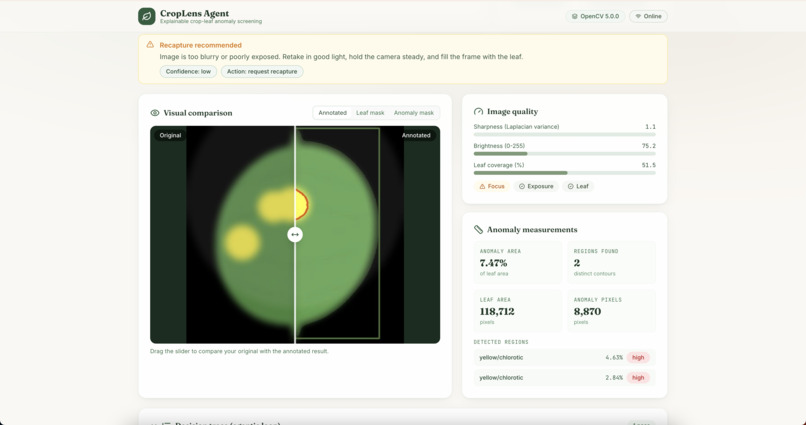Click the CropLens leaf logo icon

point(146,16)
